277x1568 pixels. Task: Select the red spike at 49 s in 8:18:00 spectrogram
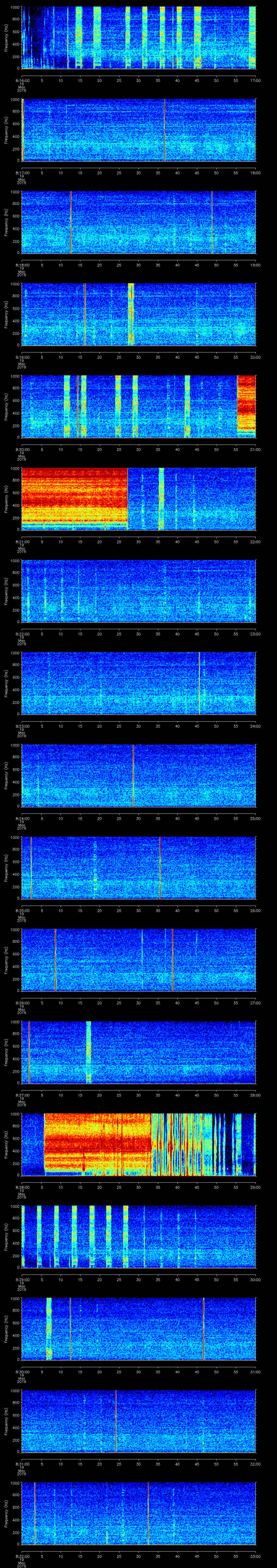212,222
